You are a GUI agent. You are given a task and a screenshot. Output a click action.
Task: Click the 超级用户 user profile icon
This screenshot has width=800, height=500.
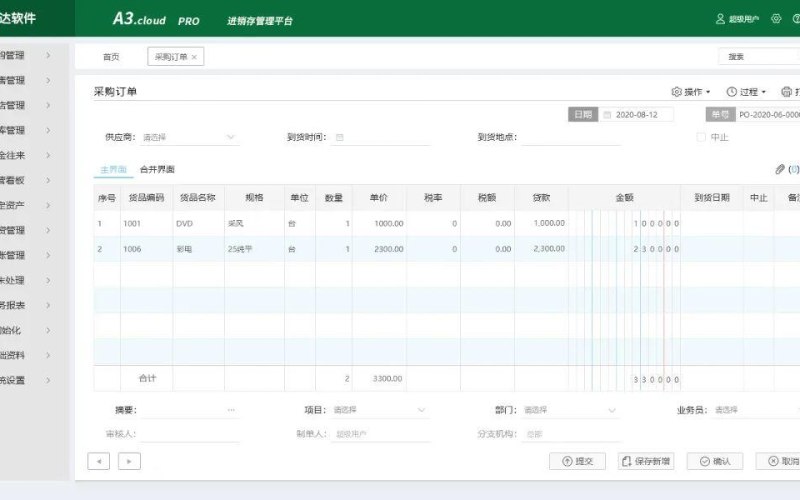pos(720,19)
